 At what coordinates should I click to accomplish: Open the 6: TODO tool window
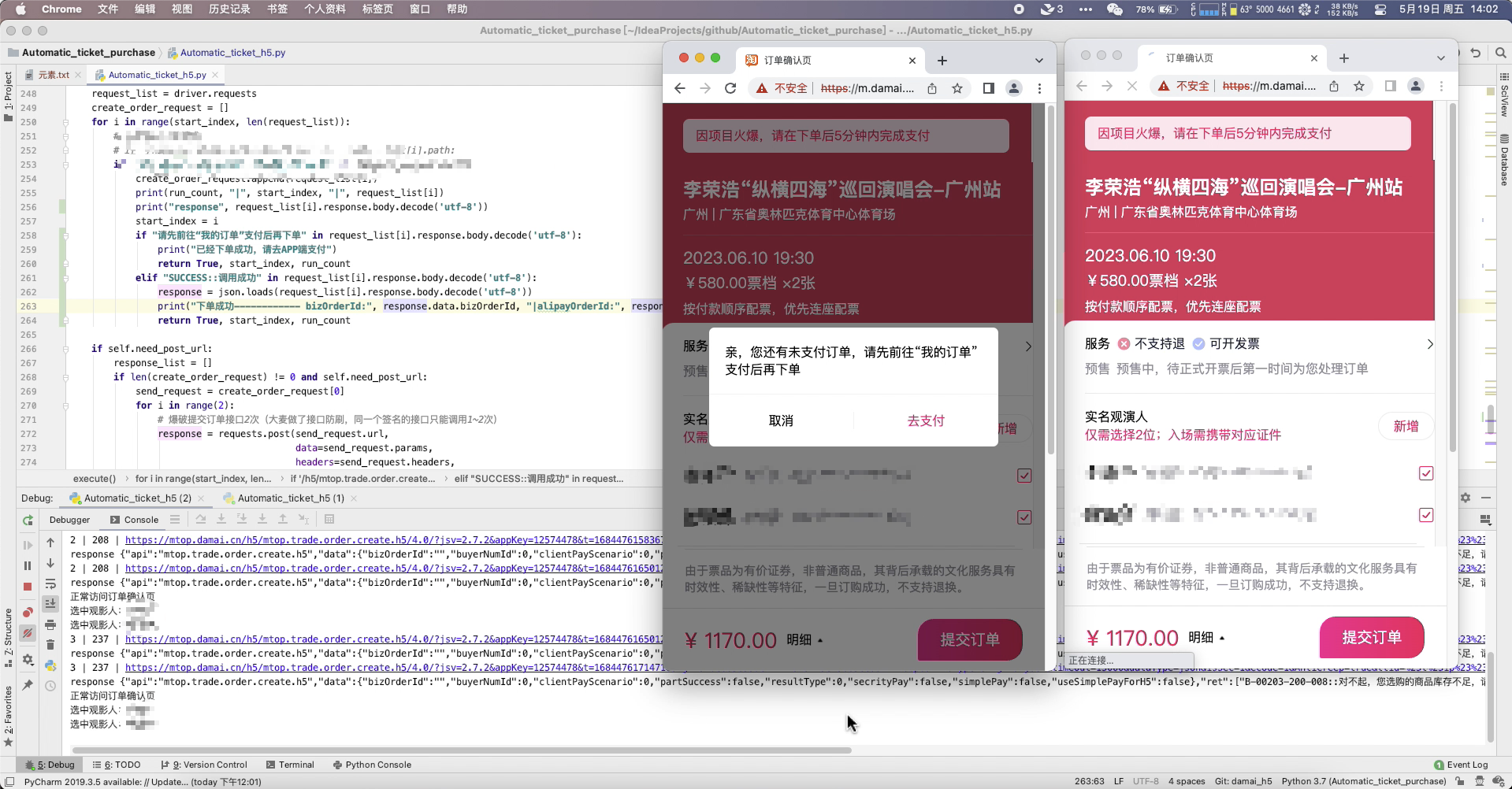click(x=117, y=765)
